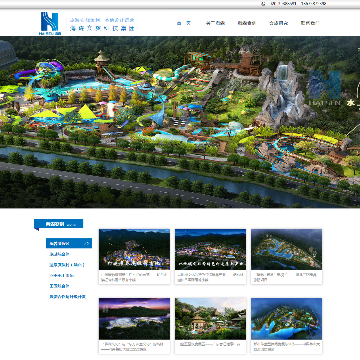Click the phone icon in the top bar
The width and height of the screenshot is (360, 360).
coord(263,4)
